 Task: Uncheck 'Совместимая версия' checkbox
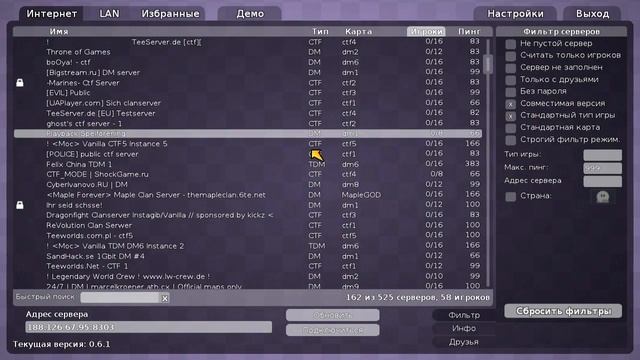click(x=510, y=104)
